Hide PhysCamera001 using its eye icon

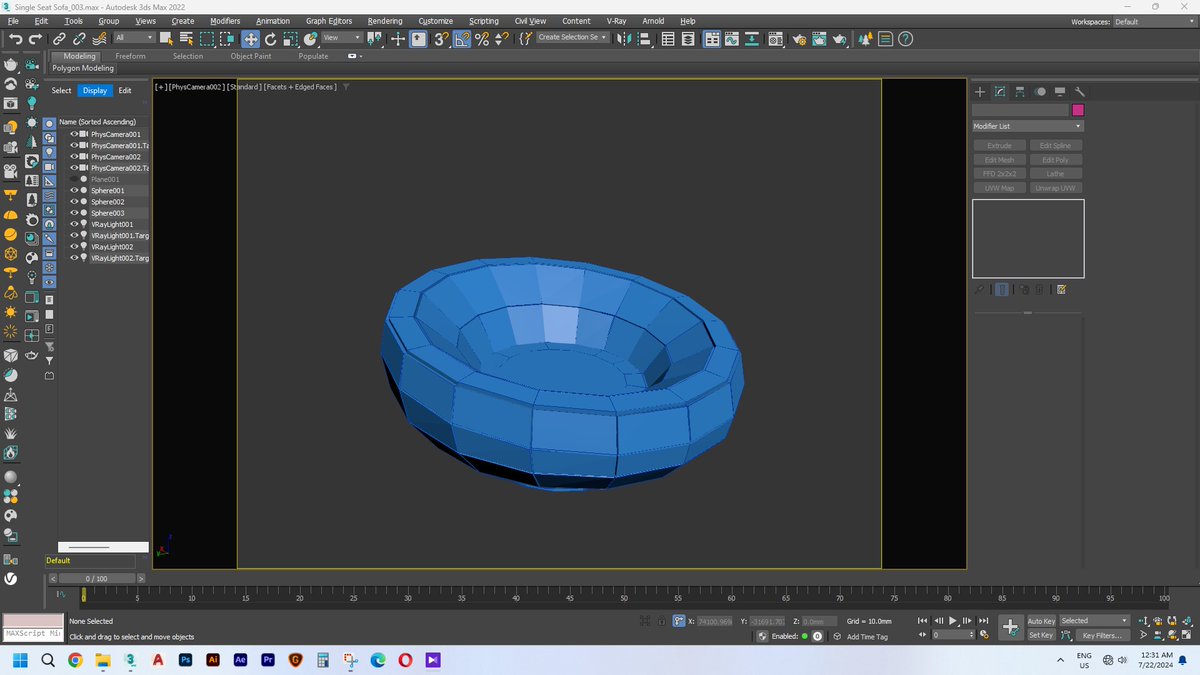(73, 134)
